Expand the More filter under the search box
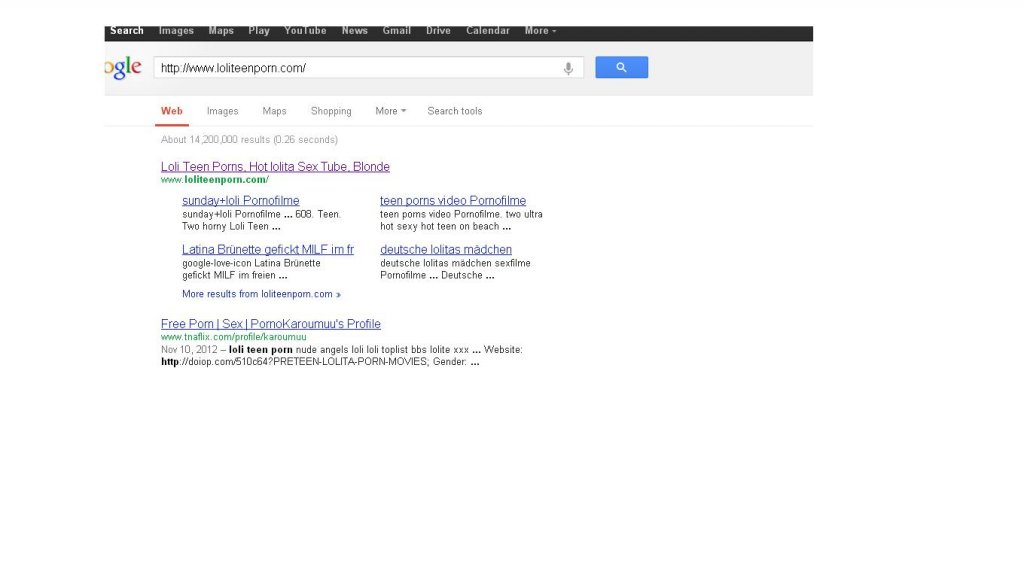The width and height of the screenshot is (1024, 578). [391, 111]
